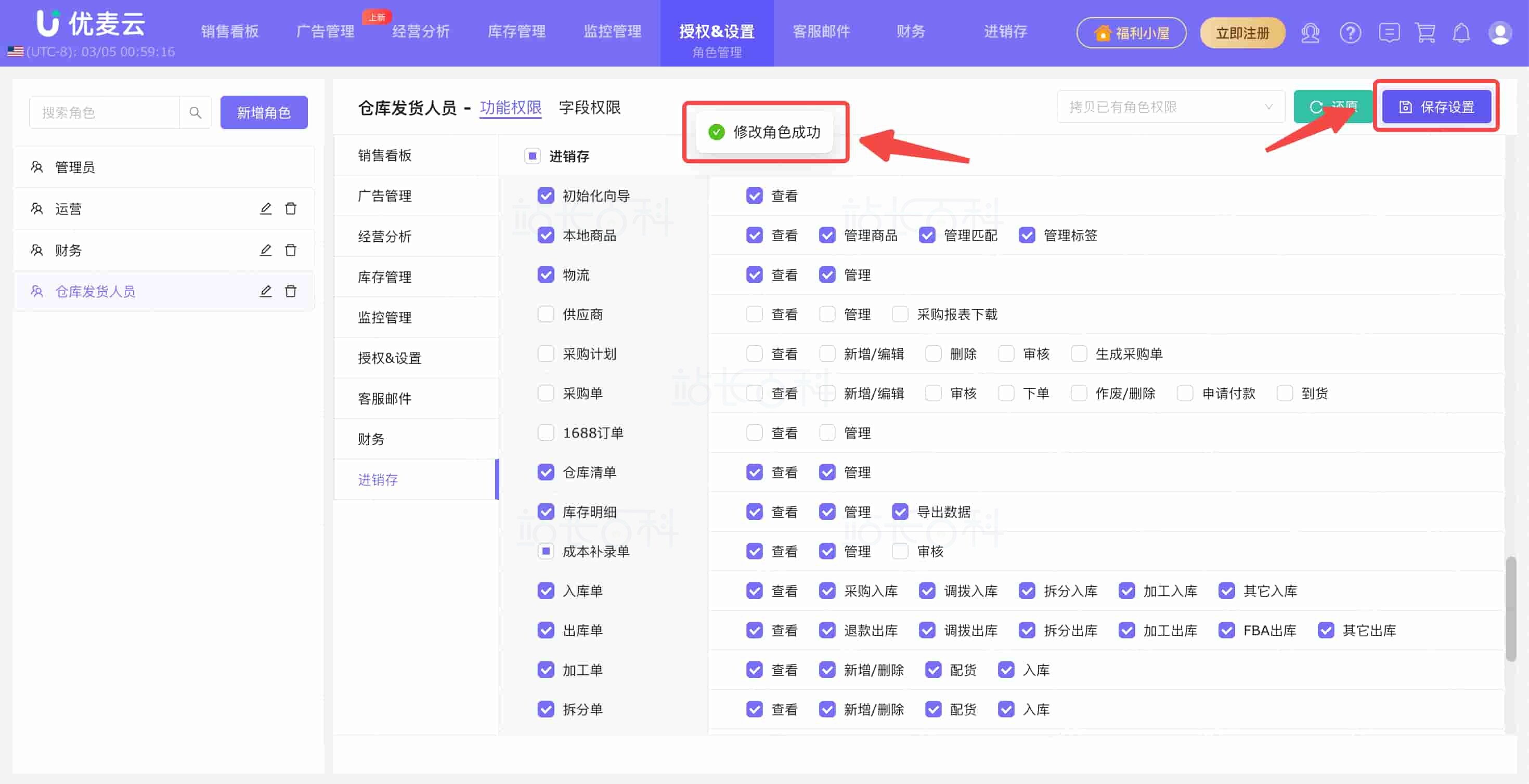Image resolution: width=1529 pixels, height=784 pixels.
Task: Click the 保存设置 button
Action: pos(1436,107)
